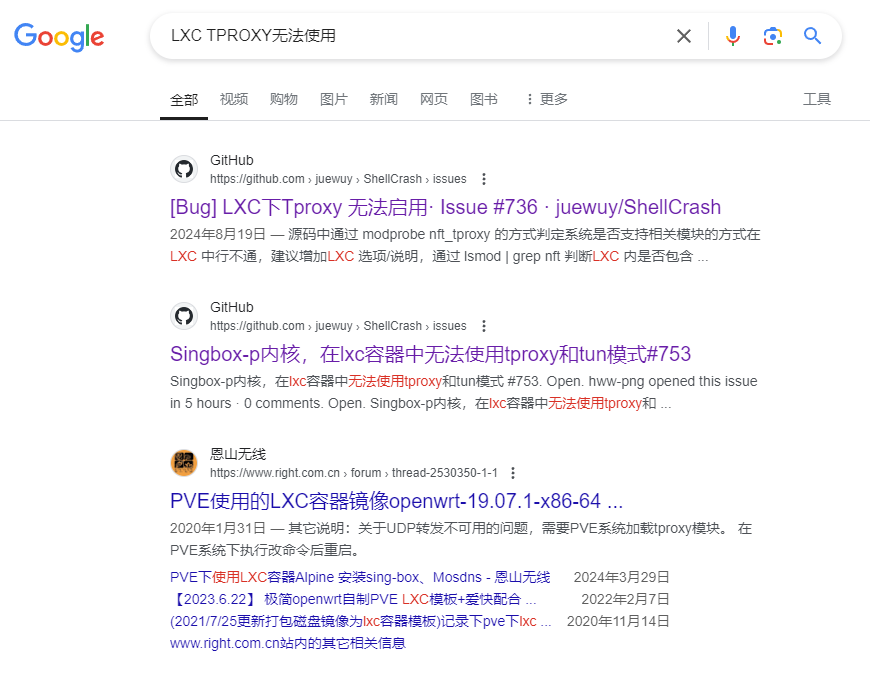Viewport: 870px width, 688px height.
Task: Expand the 更多 options menu
Action: pos(547,99)
